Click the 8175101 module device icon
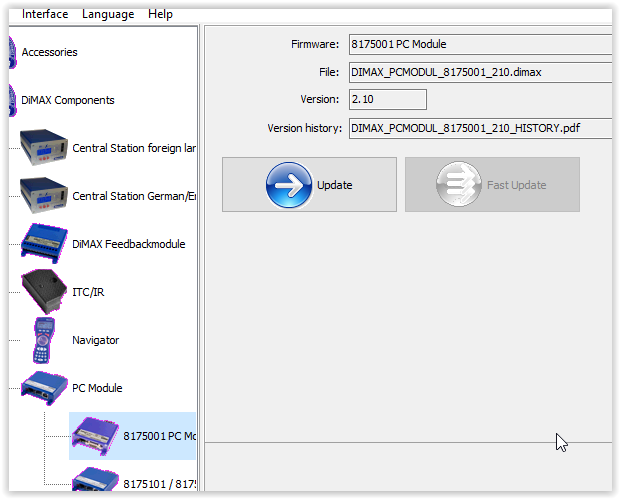620x499 pixels. click(x=95, y=479)
